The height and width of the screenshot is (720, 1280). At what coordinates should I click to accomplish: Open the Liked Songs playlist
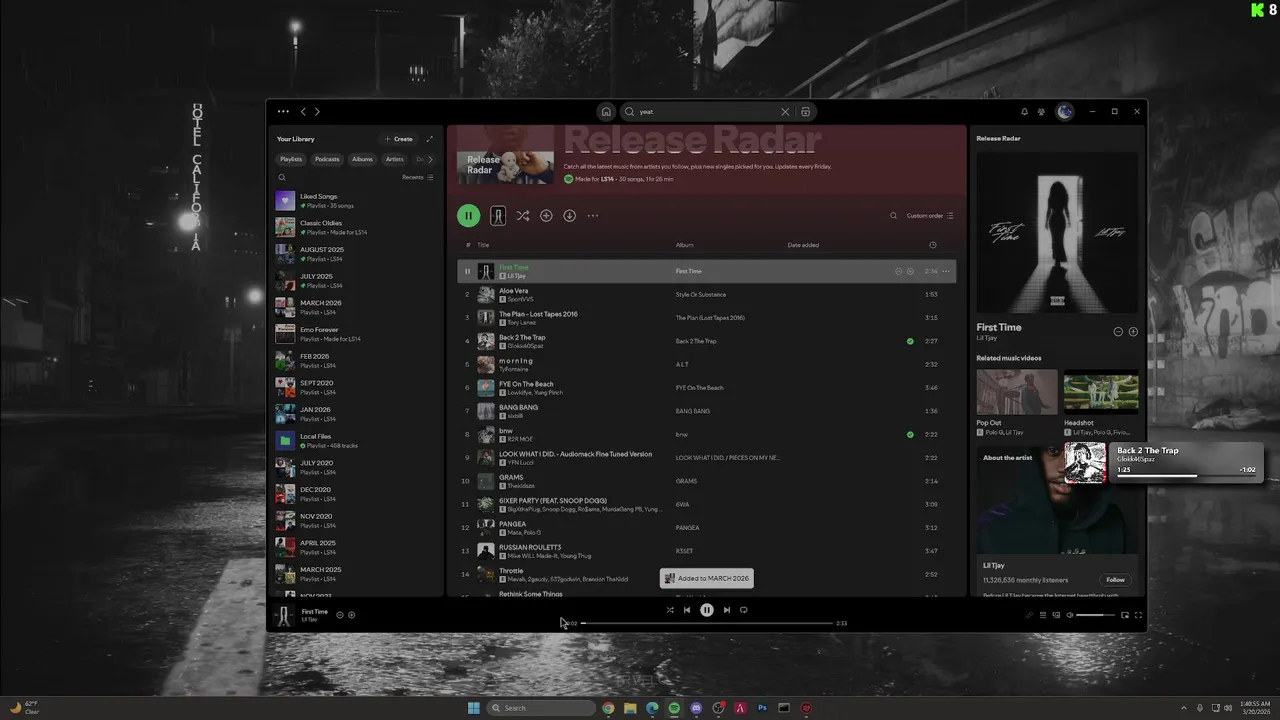click(357, 201)
